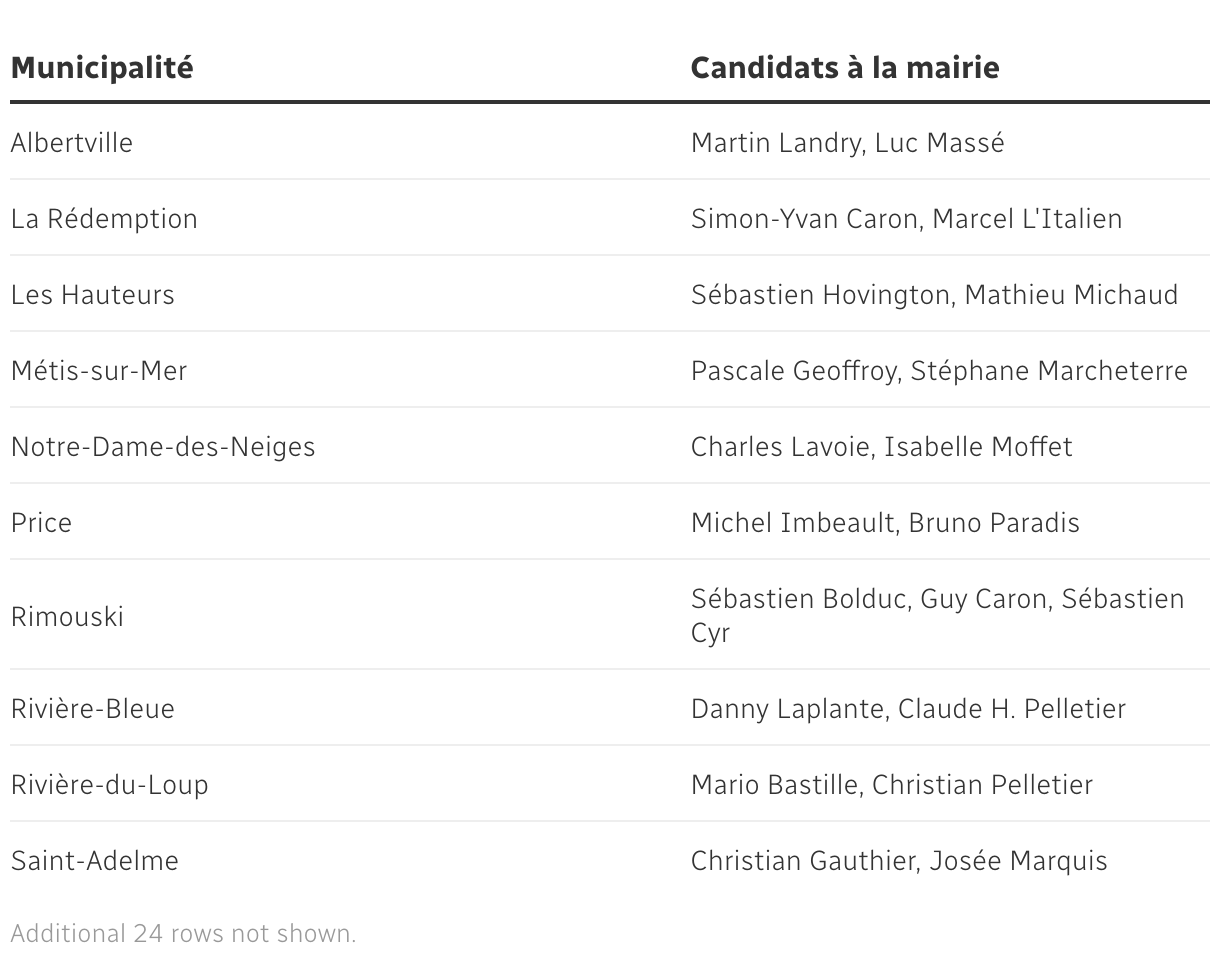
Task: Click the Mario Bastille, Christian Pelletier cell
Action: 892,785
